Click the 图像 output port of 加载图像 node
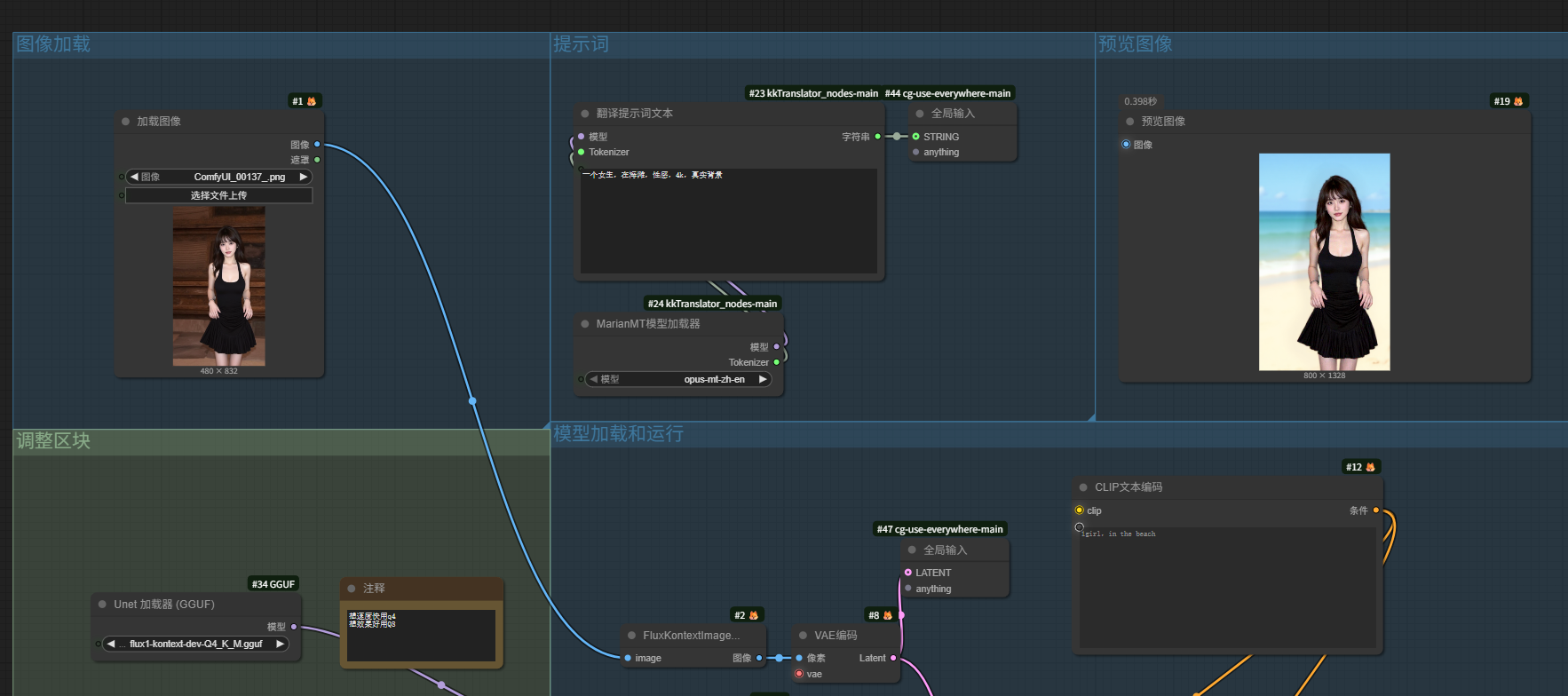1568x696 pixels. (317, 144)
